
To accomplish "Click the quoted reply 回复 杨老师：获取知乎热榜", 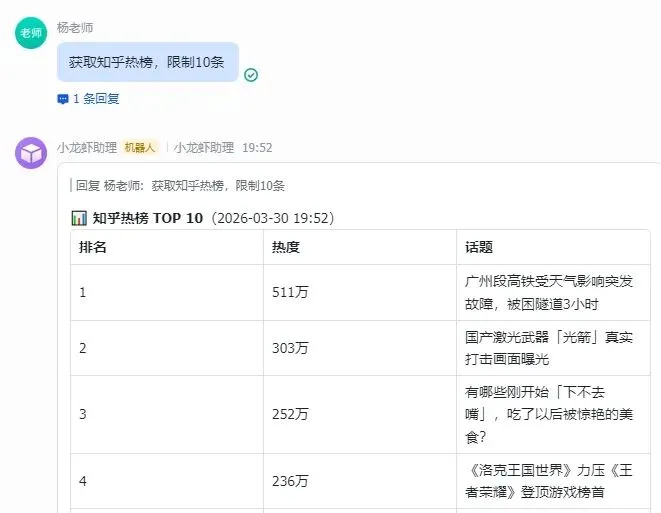I will click(180, 185).
